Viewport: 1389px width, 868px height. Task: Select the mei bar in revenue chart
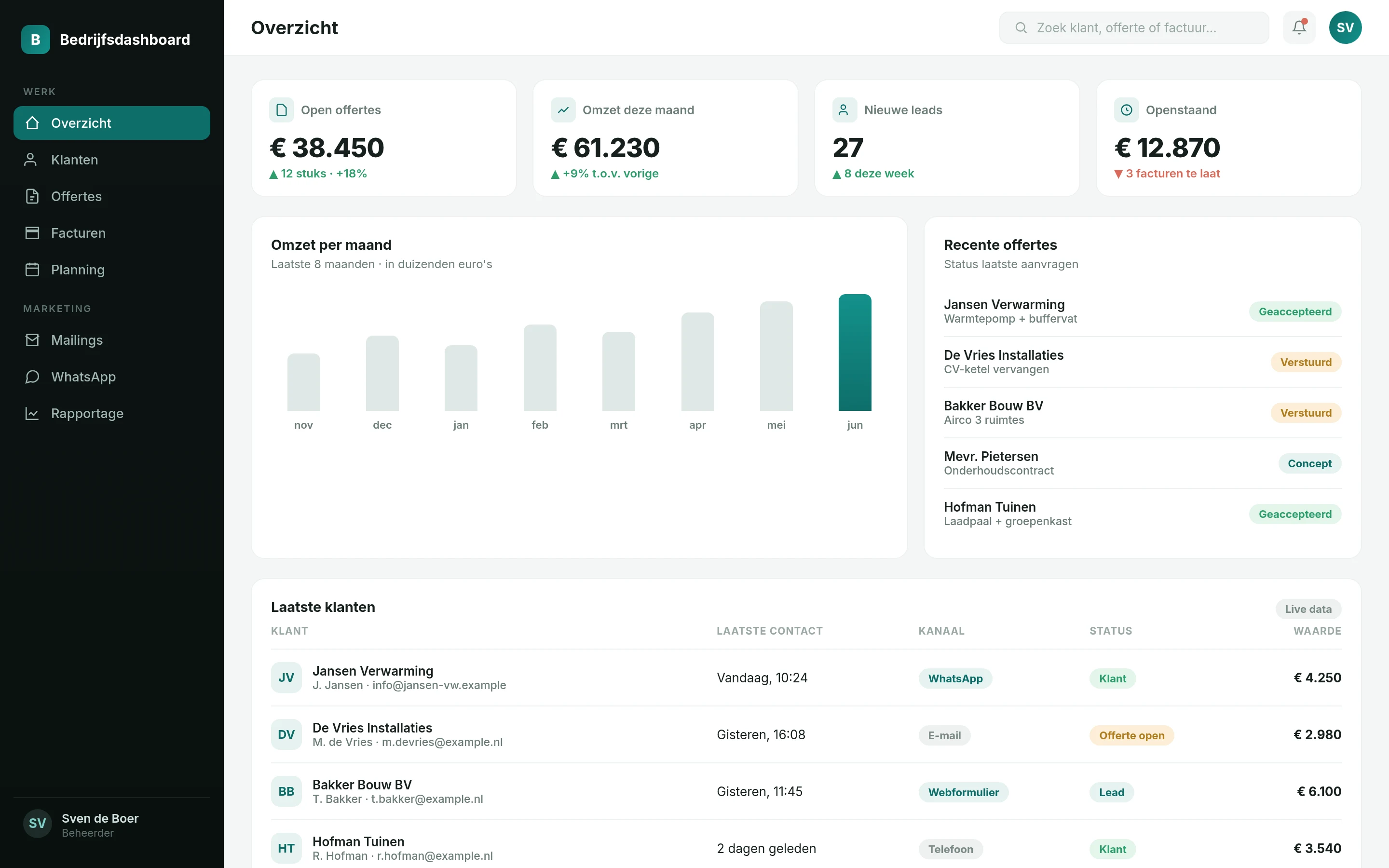(776, 356)
